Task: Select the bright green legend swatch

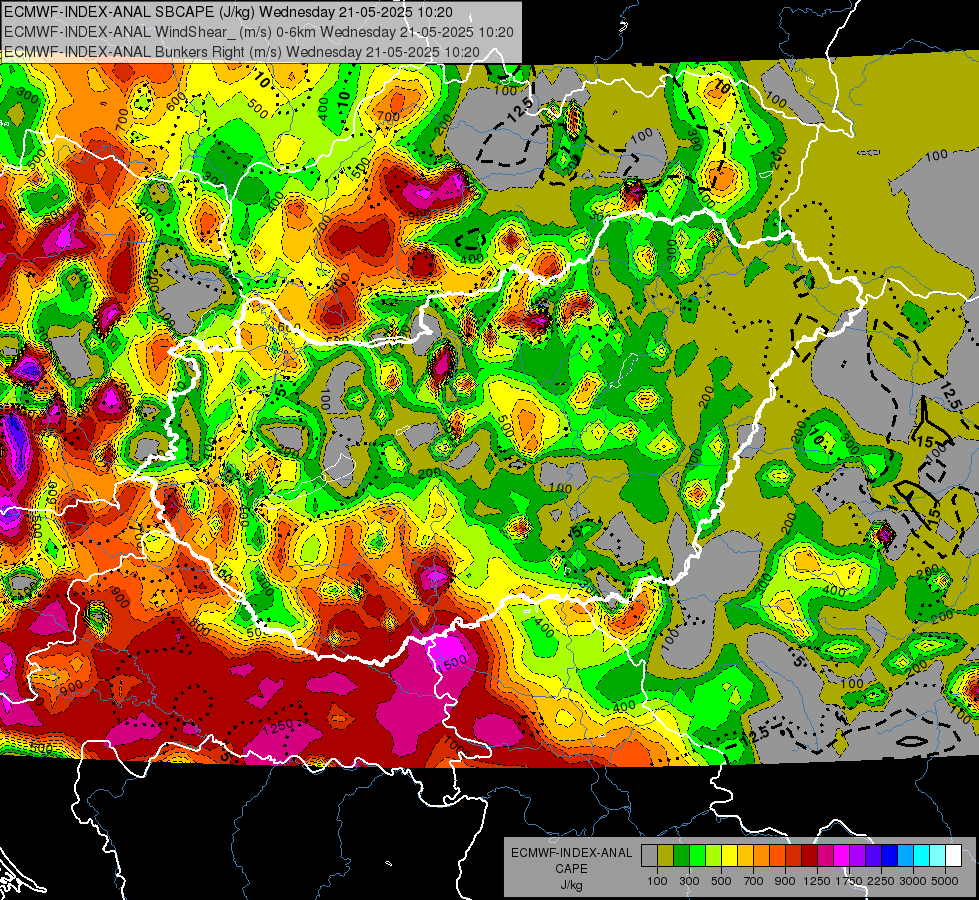Action: pos(697,856)
